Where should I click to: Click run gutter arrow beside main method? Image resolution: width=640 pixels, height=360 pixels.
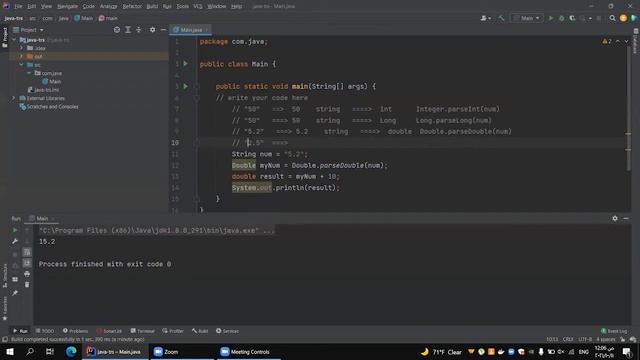[x=185, y=86]
